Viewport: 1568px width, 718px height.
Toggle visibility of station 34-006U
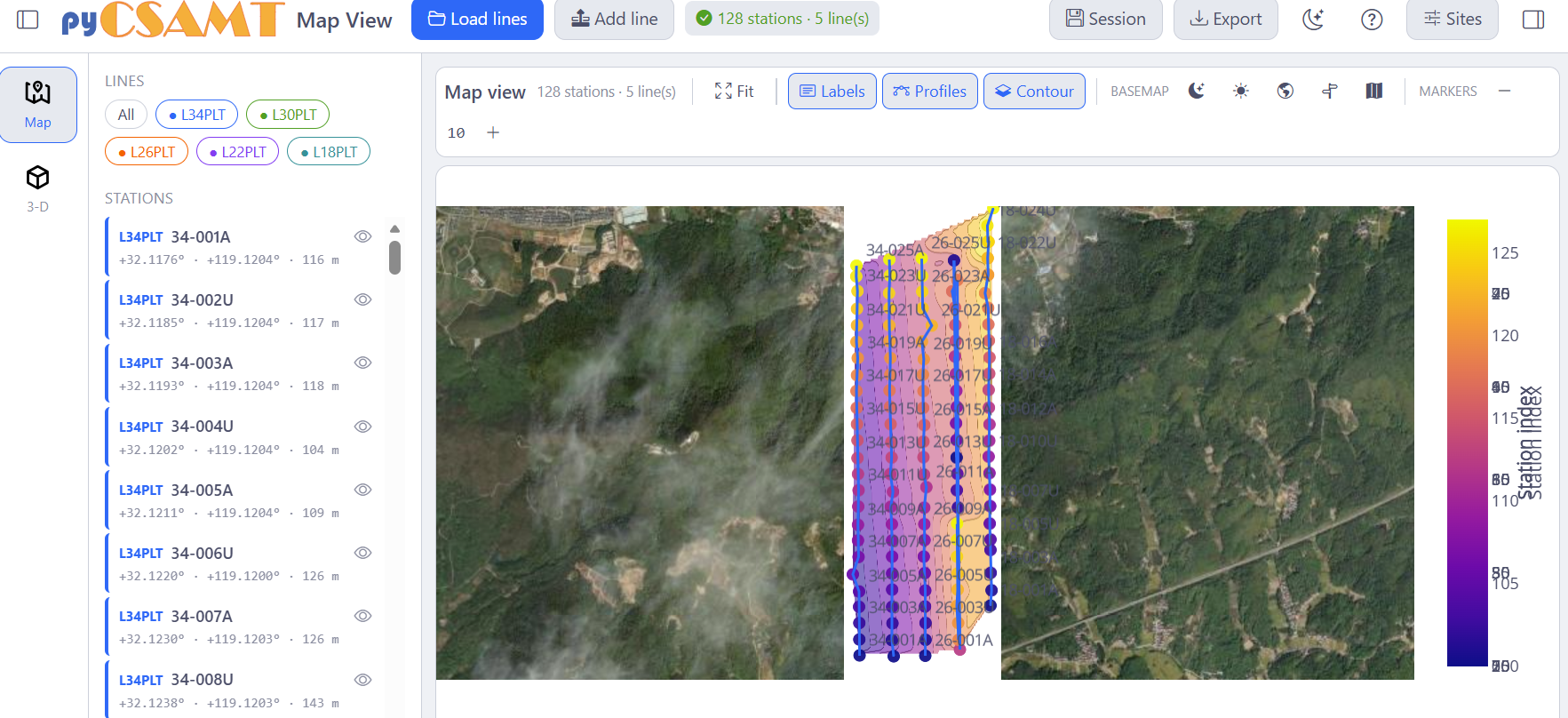(x=362, y=553)
